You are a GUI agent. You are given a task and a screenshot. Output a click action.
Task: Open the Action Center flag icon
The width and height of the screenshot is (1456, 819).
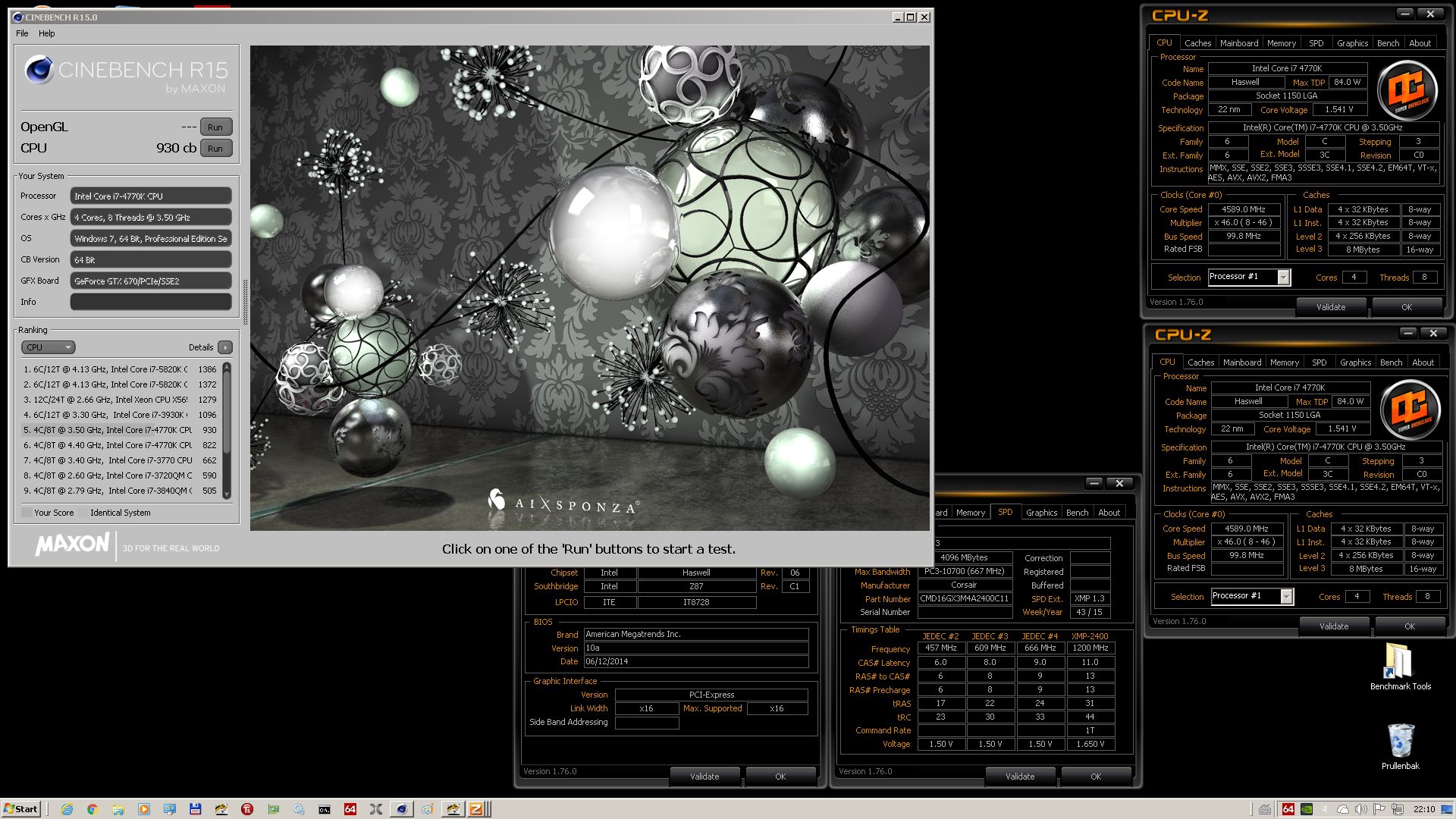coord(1379,809)
